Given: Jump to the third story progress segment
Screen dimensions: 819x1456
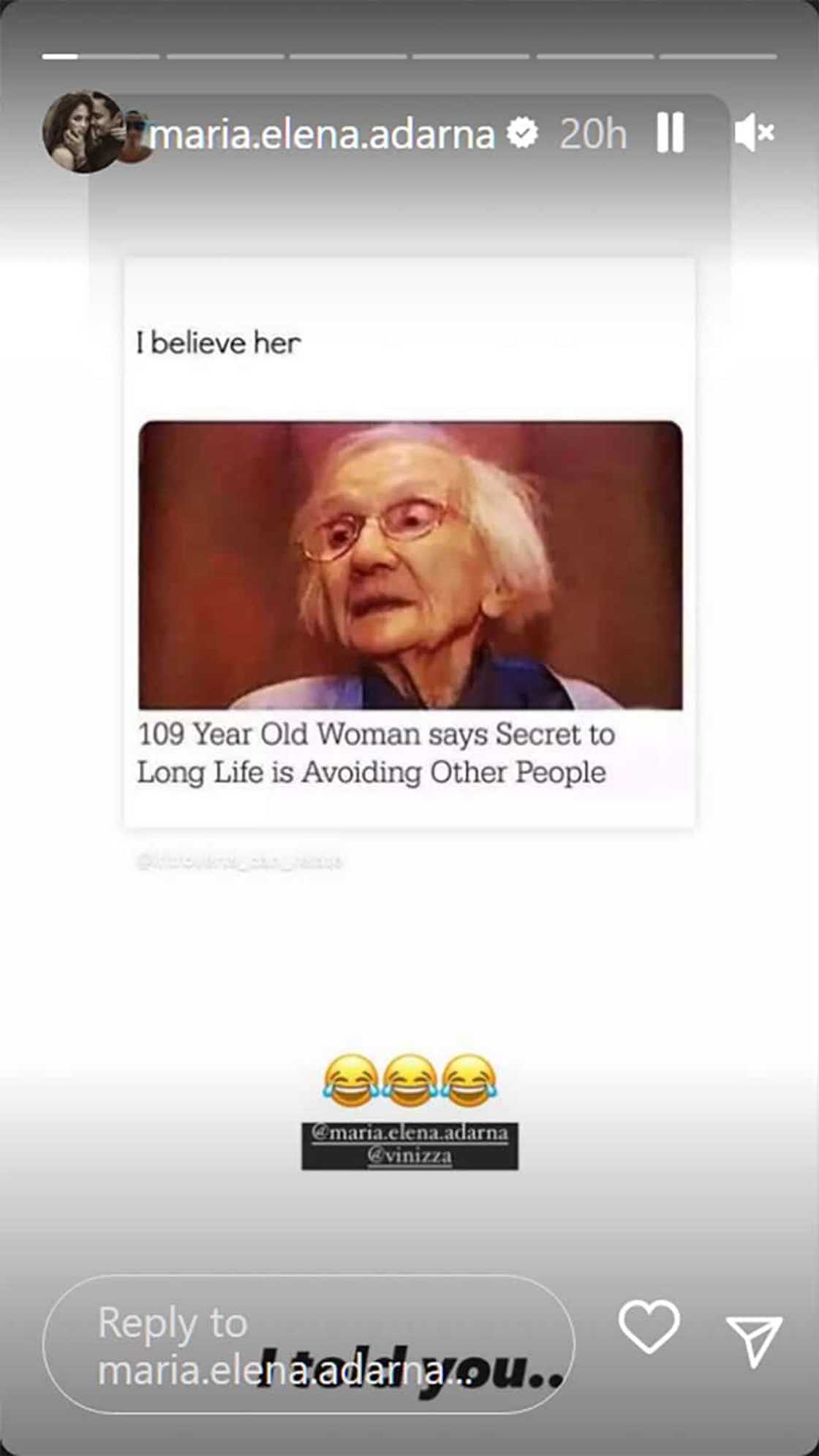Looking at the screenshot, I should (x=348, y=56).
